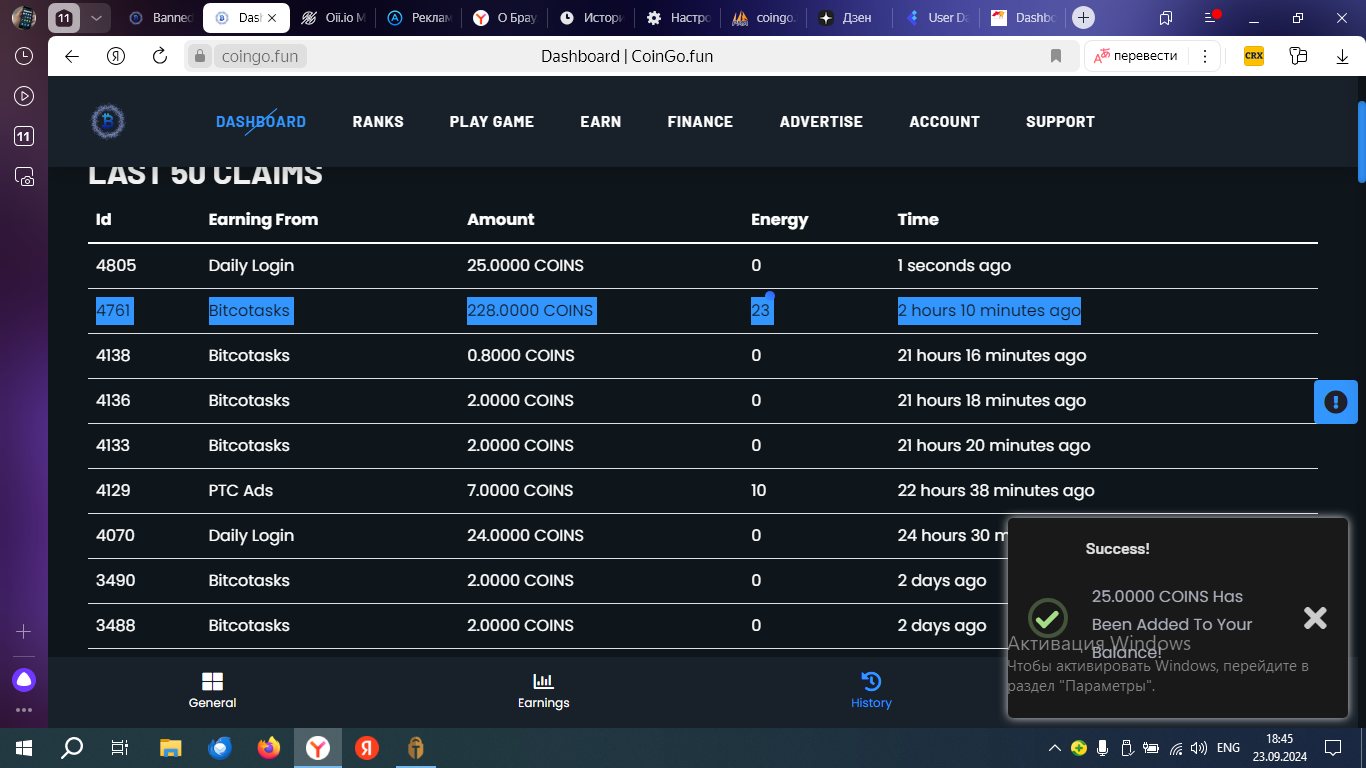
Task: Open the Windows notification center
Action: point(1333,747)
